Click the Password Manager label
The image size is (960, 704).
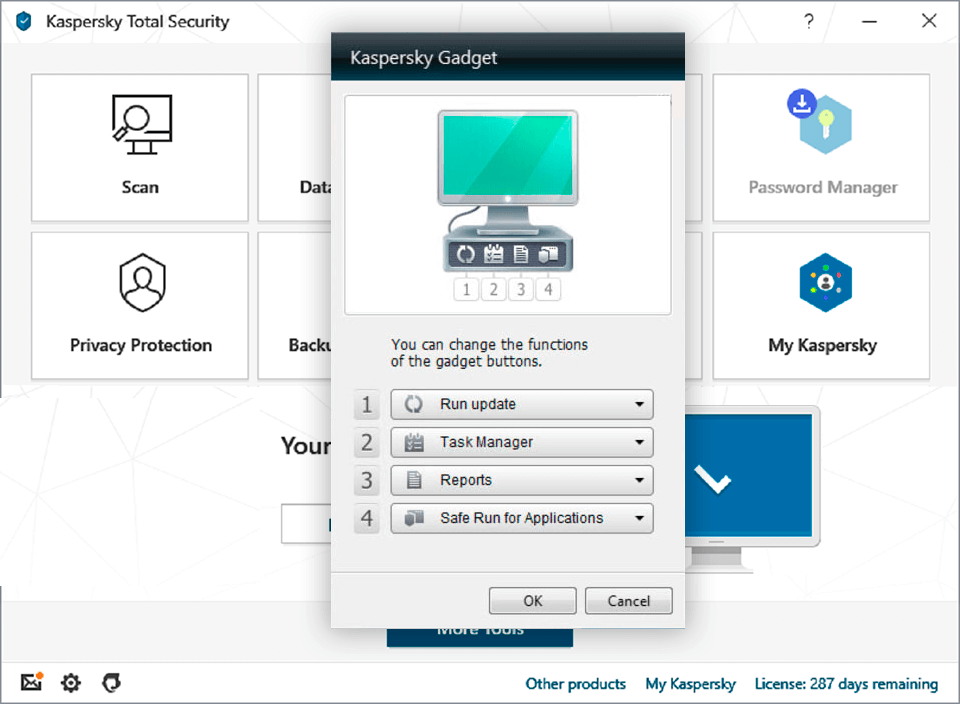[823, 187]
